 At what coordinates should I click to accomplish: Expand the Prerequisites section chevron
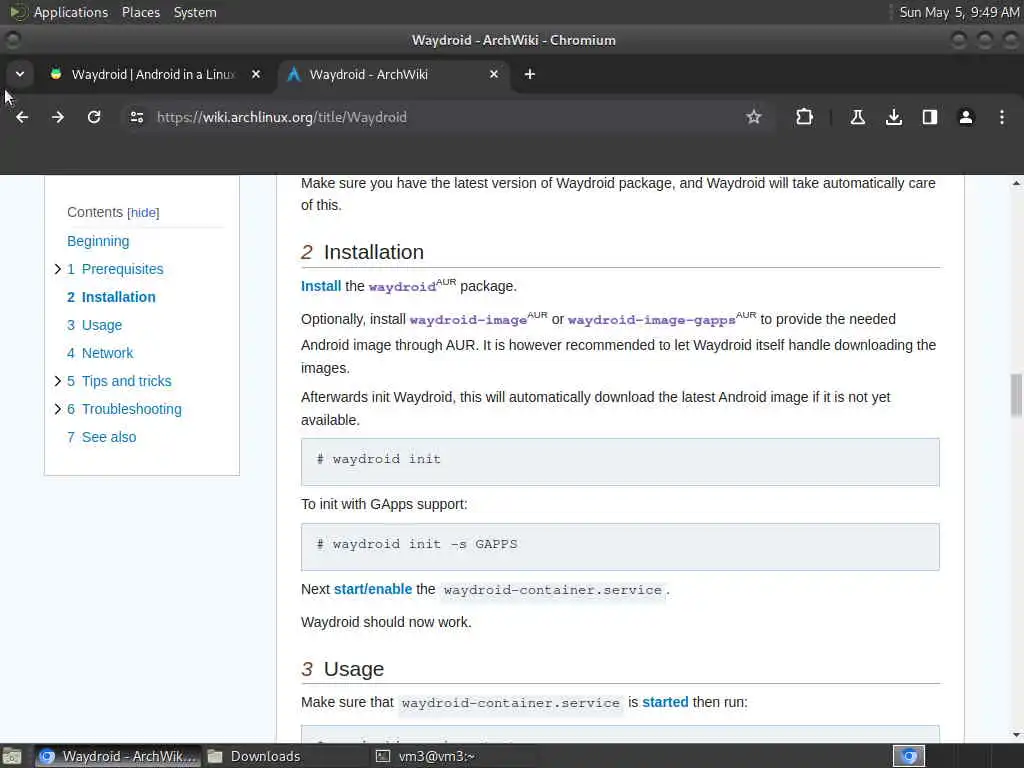57,269
